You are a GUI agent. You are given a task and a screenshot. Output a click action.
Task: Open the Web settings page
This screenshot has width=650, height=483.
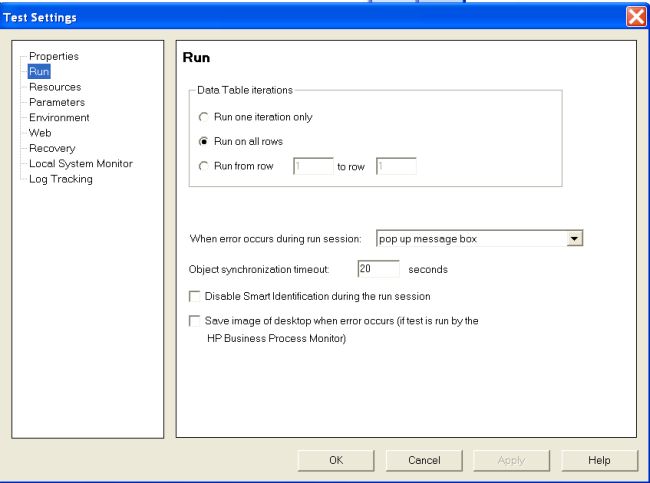tap(40, 133)
